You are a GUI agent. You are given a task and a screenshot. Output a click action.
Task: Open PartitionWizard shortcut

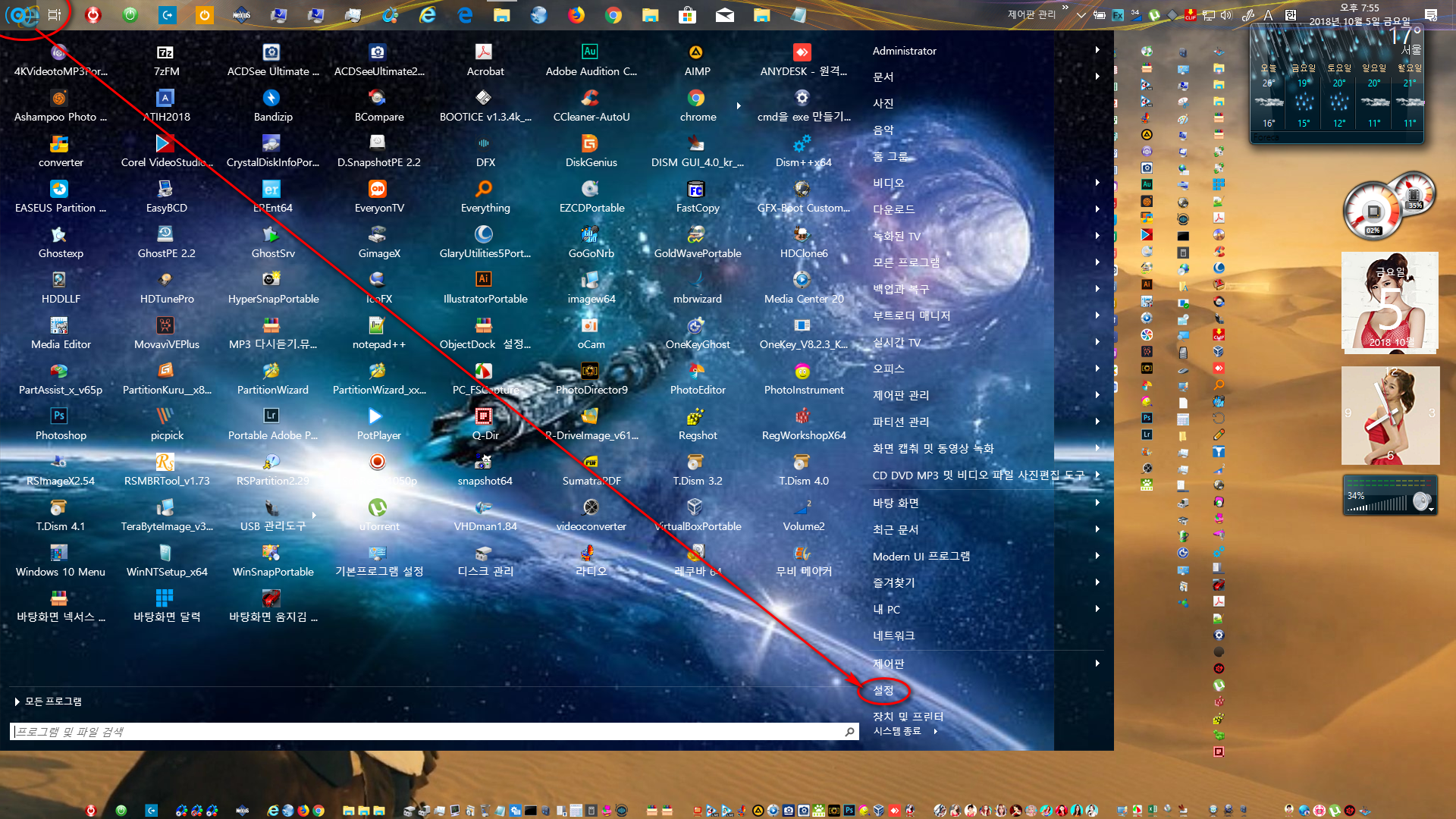coord(273,379)
